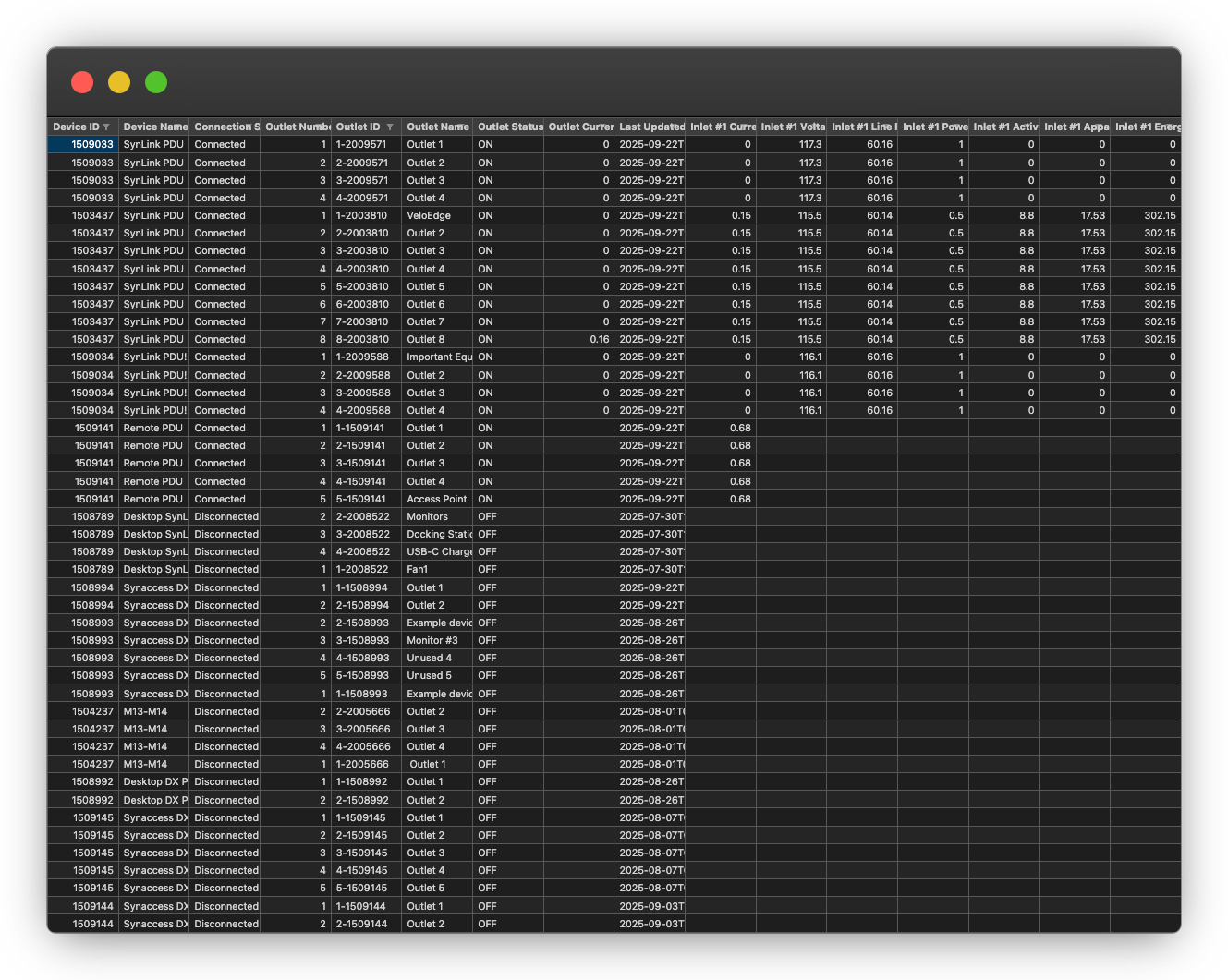Select Outlet ID cell 5-1509141
This screenshot has width=1228, height=980.
(x=366, y=499)
